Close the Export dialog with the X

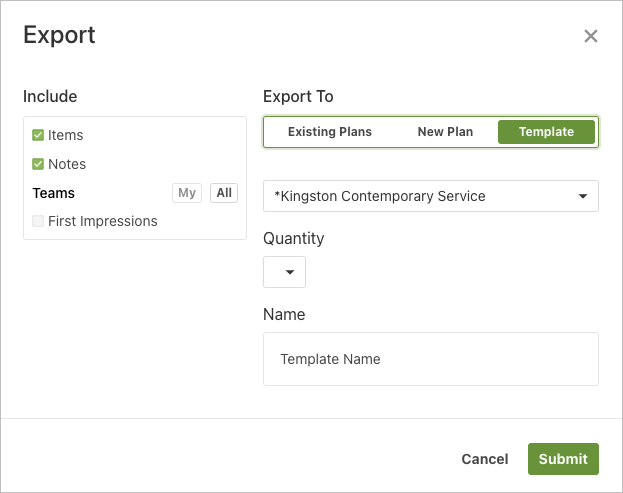591,36
